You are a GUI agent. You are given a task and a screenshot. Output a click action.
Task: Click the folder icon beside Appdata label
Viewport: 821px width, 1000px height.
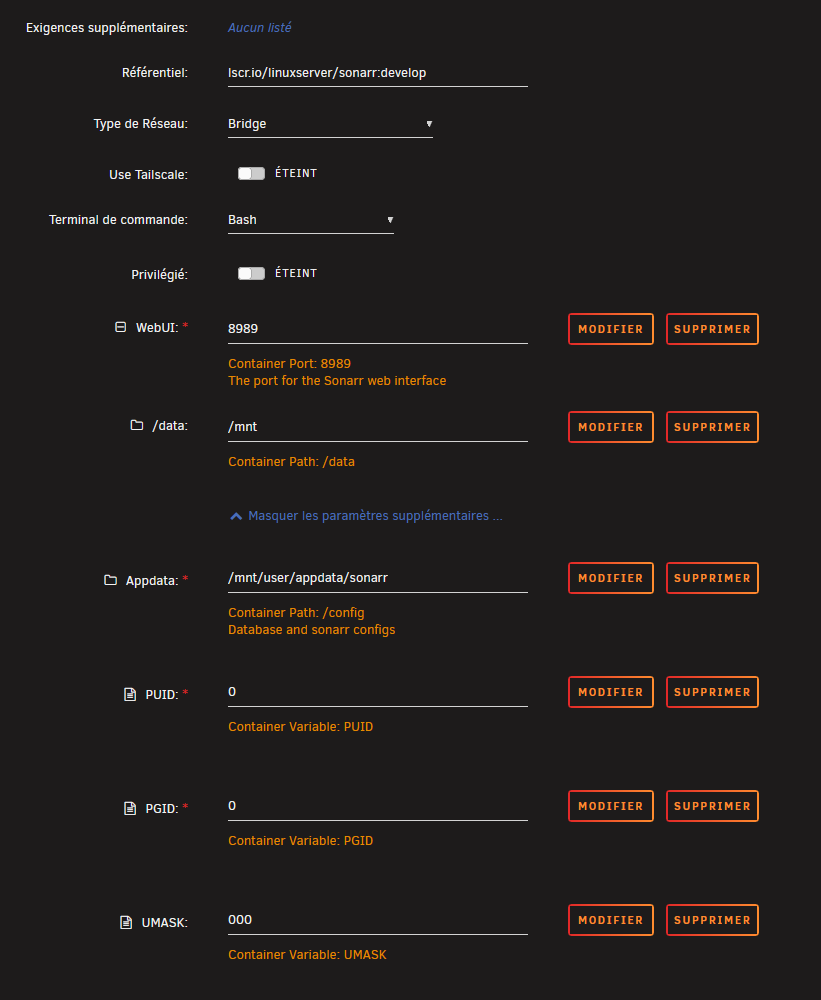click(110, 580)
